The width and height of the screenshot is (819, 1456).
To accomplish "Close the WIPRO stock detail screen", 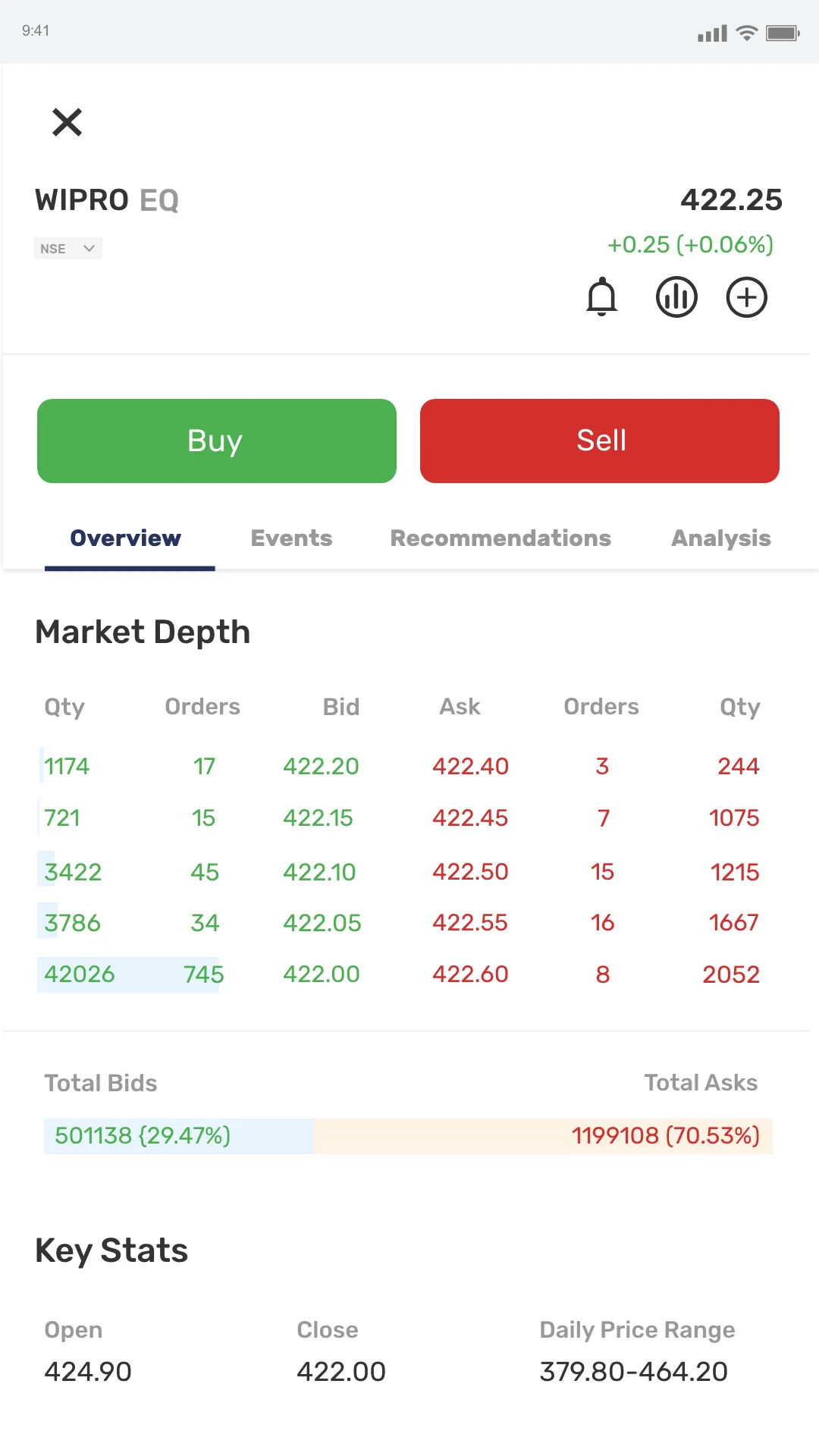I will [67, 122].
